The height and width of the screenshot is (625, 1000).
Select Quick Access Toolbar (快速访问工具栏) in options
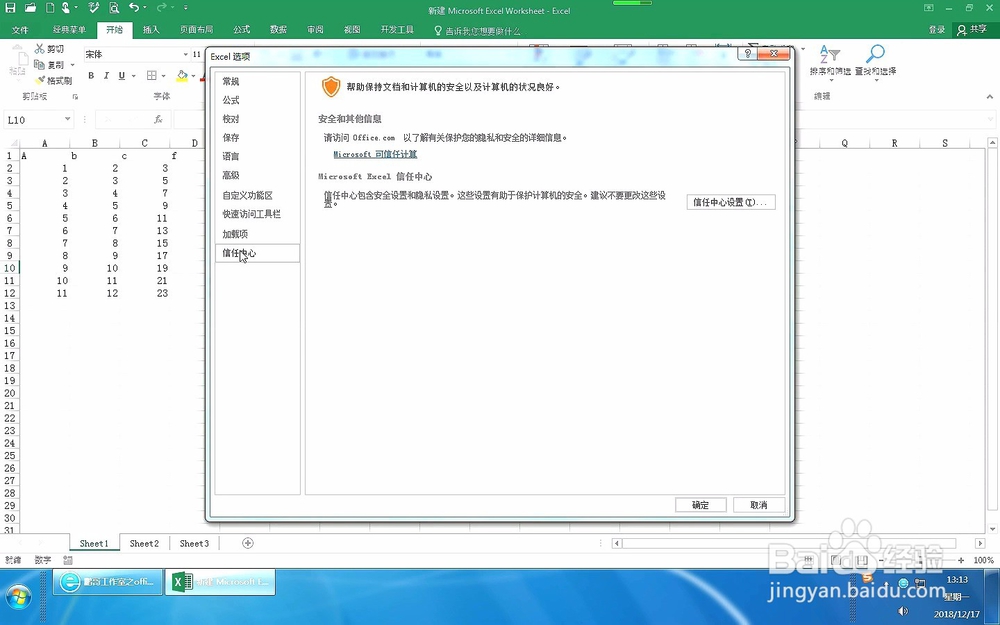(257, 214)
